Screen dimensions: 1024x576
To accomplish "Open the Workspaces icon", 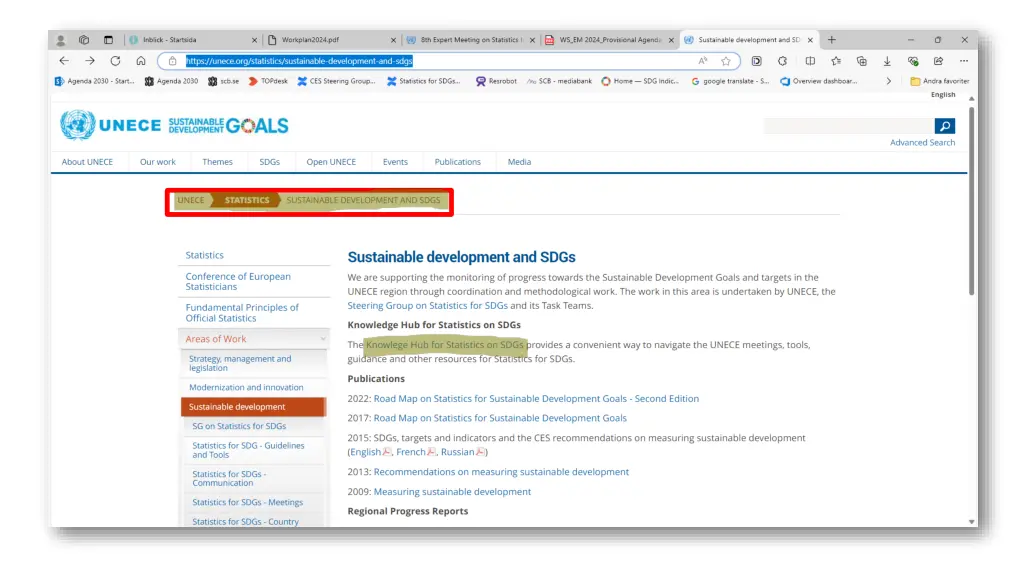I will click(x=84, y=40).
